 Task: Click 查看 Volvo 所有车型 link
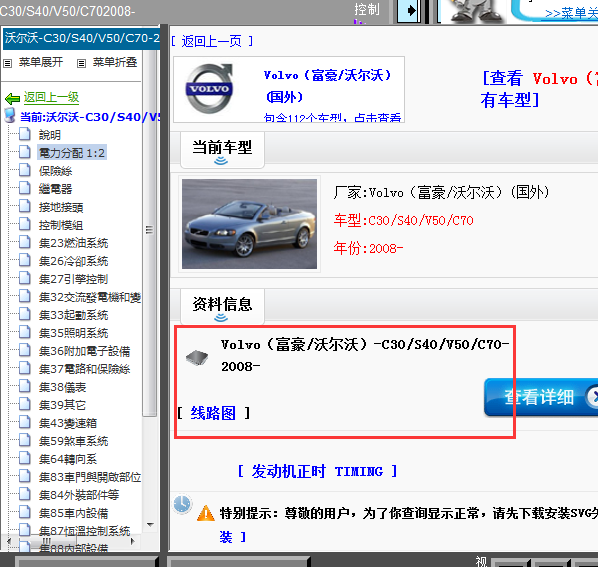539,89
